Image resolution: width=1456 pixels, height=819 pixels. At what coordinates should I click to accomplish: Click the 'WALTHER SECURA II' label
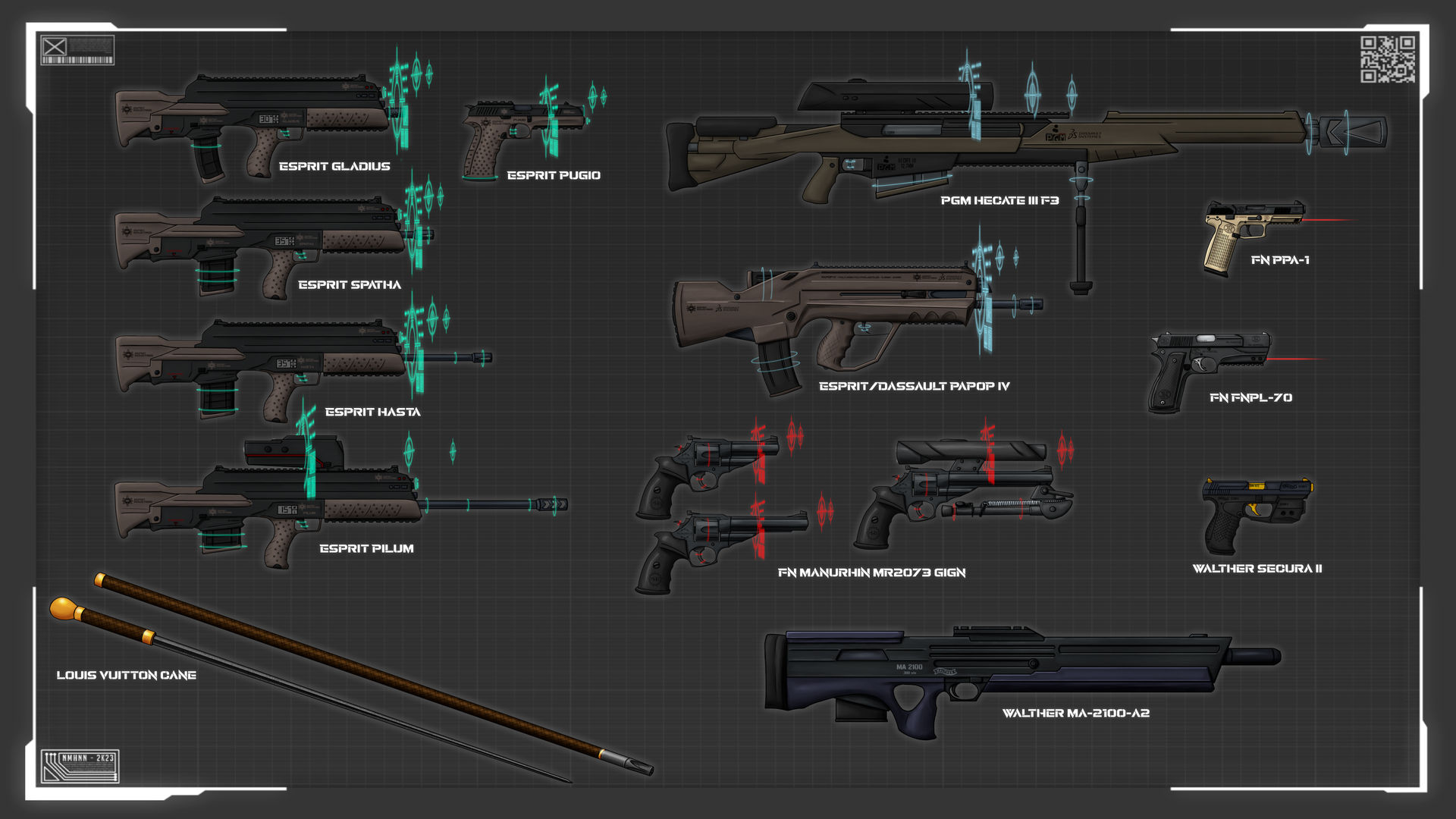[x=1257, y=569]
